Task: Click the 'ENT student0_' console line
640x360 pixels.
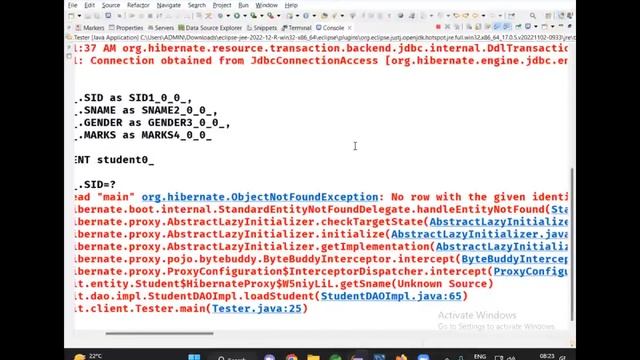Action: tap(115, 160)
